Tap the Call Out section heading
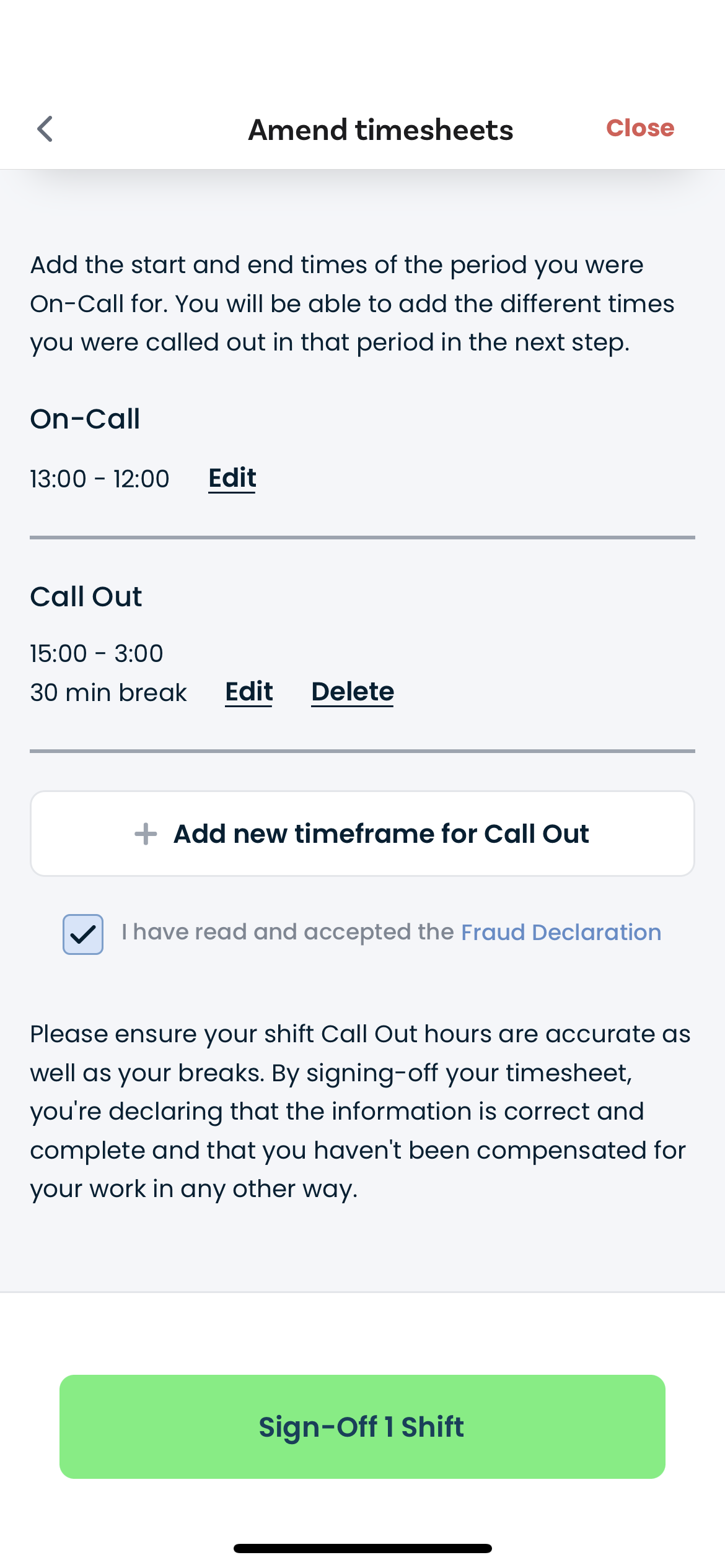725x1568 pixels. [86, 596]
